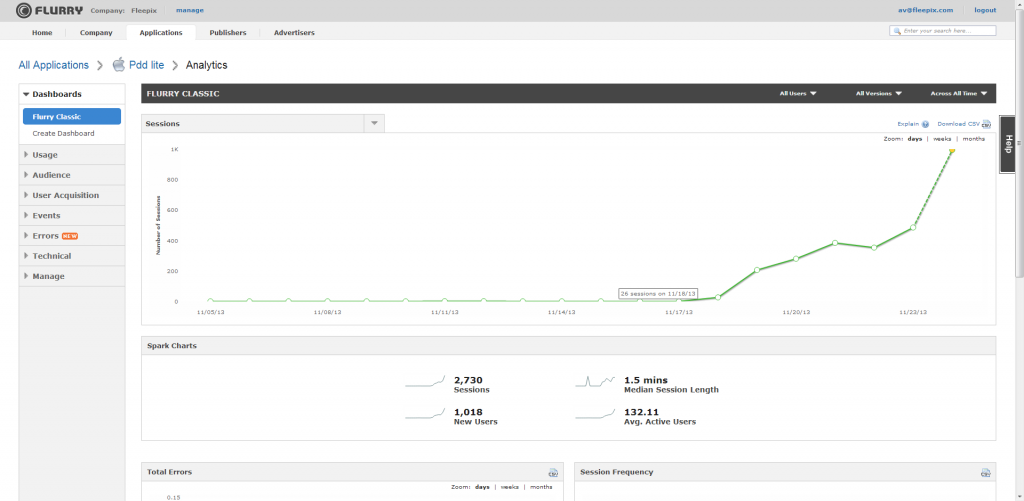Set Total Errors zoom to weeks
The height and width of the screenshot is (501, 1024).
tap(509, 486)
